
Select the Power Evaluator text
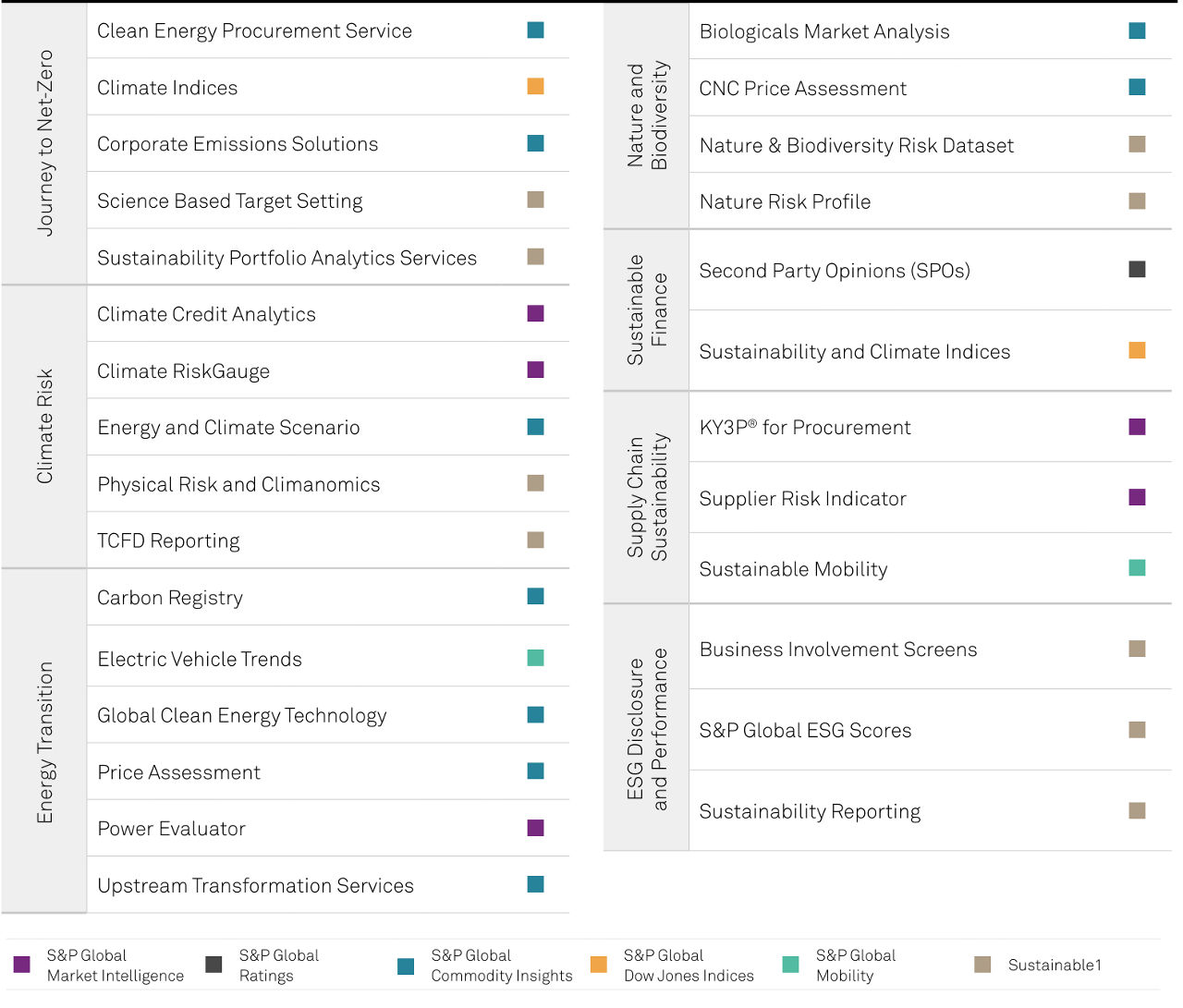coord(172,829)
